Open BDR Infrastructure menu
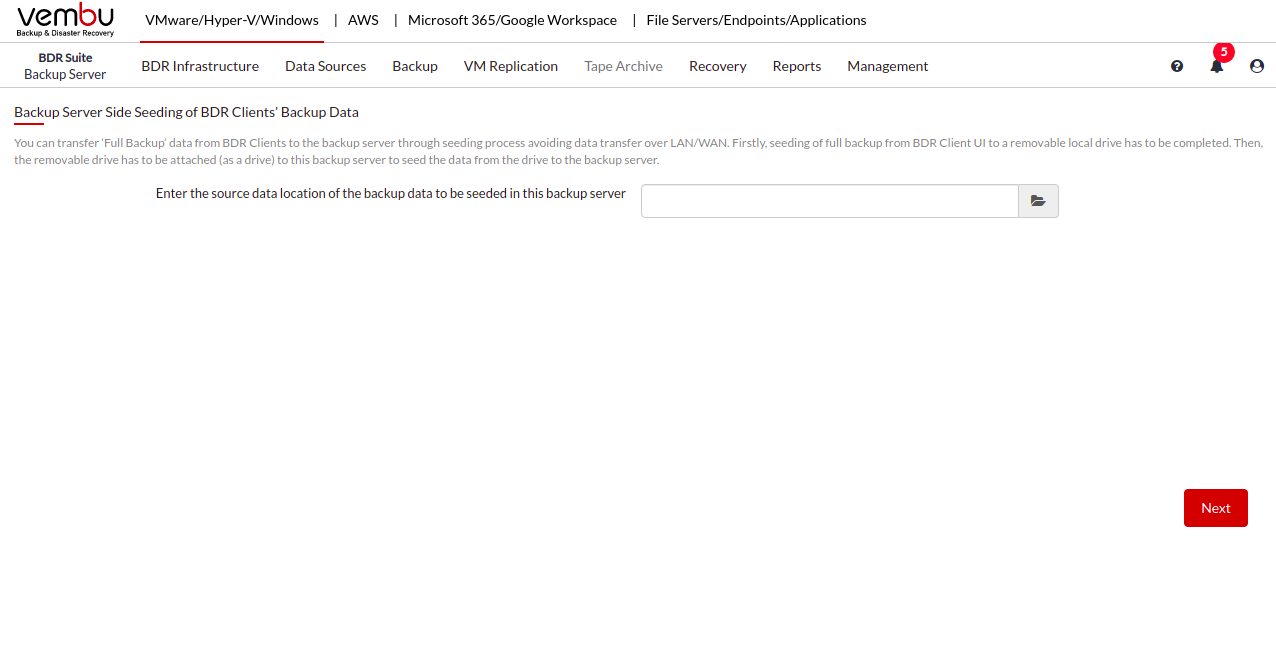 click(x=200, y=66)
